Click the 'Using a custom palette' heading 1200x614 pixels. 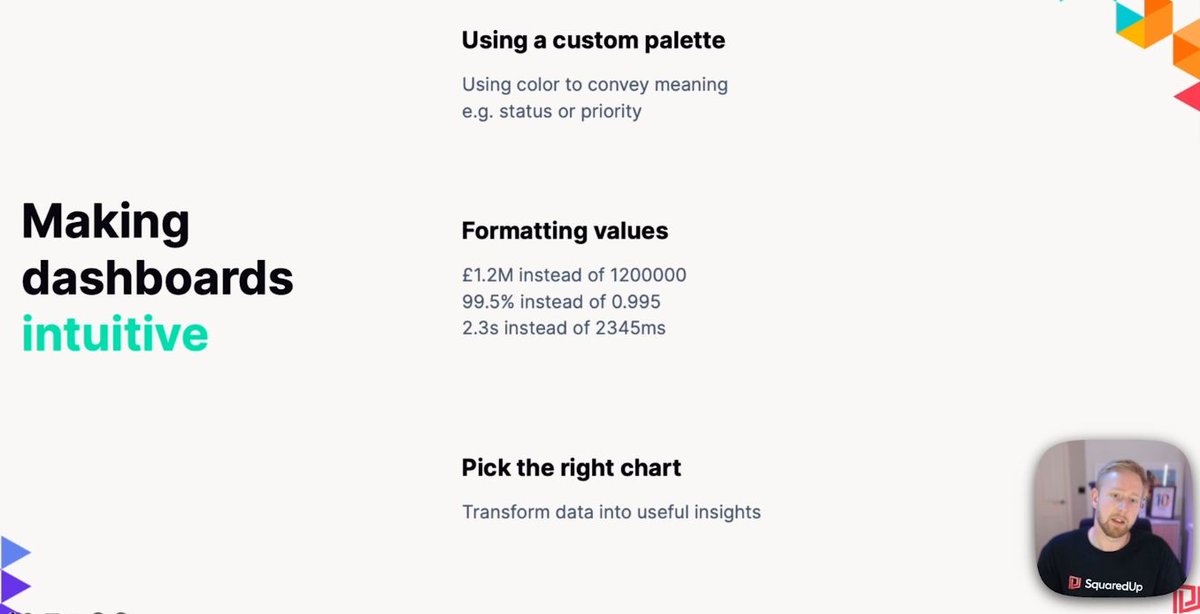coord(593,41)
